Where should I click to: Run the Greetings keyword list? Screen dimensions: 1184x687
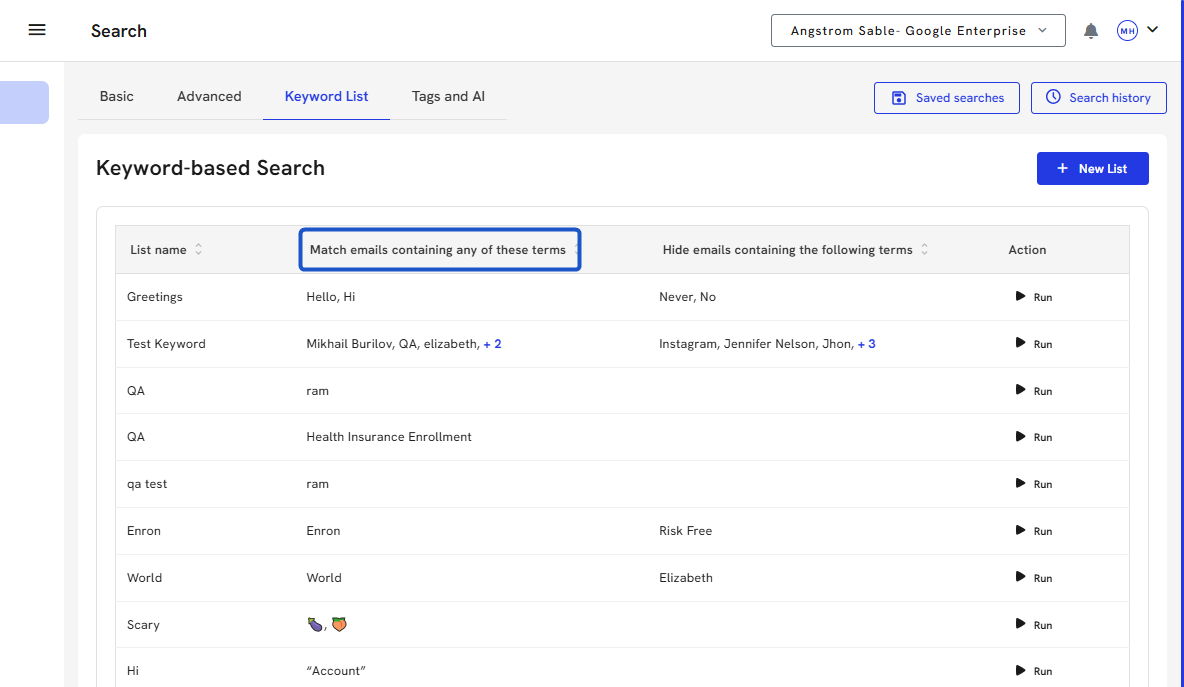1034,297
